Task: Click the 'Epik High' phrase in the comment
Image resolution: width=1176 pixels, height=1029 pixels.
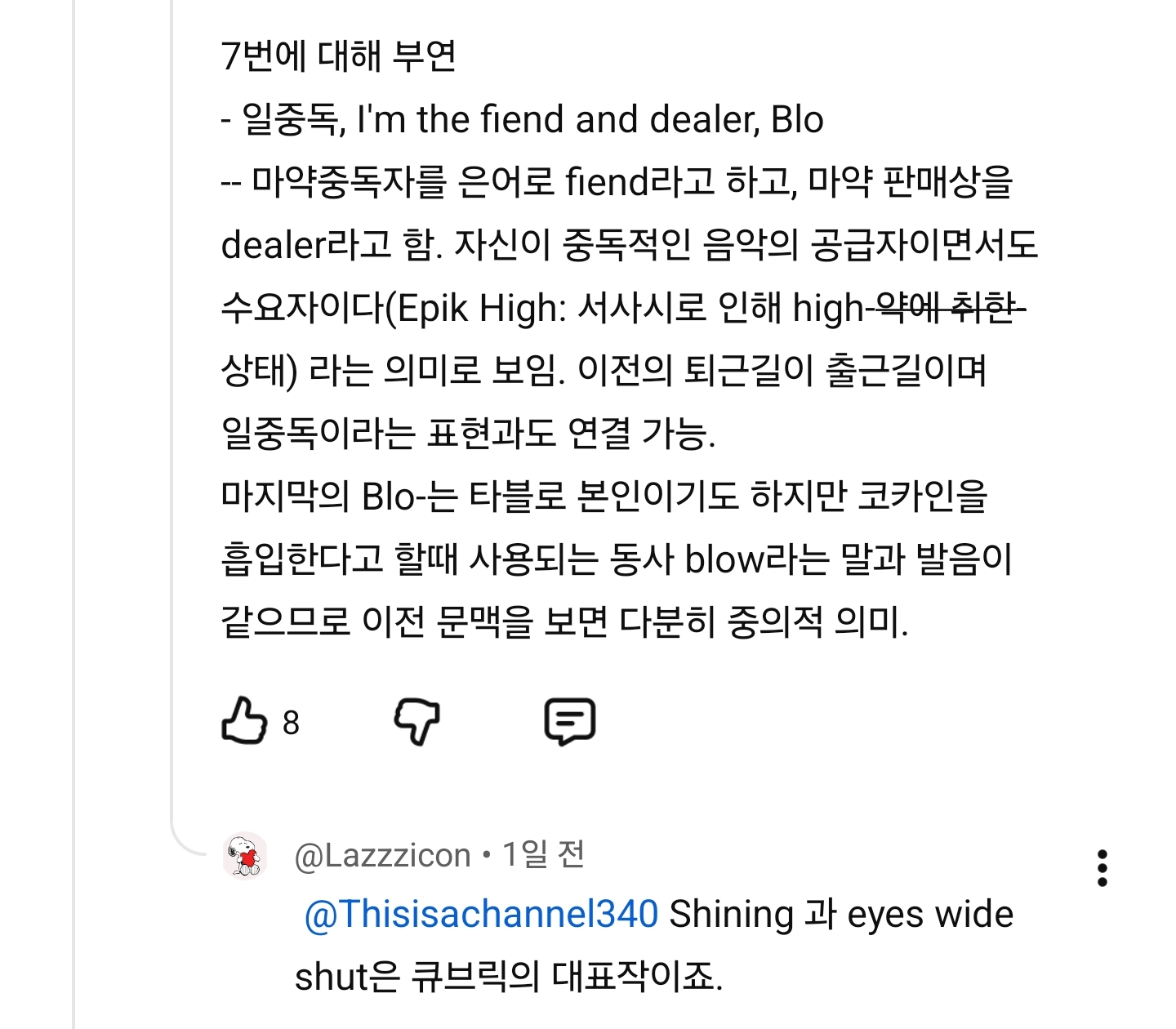Action: pyautogui.click(x=479, y=309)
